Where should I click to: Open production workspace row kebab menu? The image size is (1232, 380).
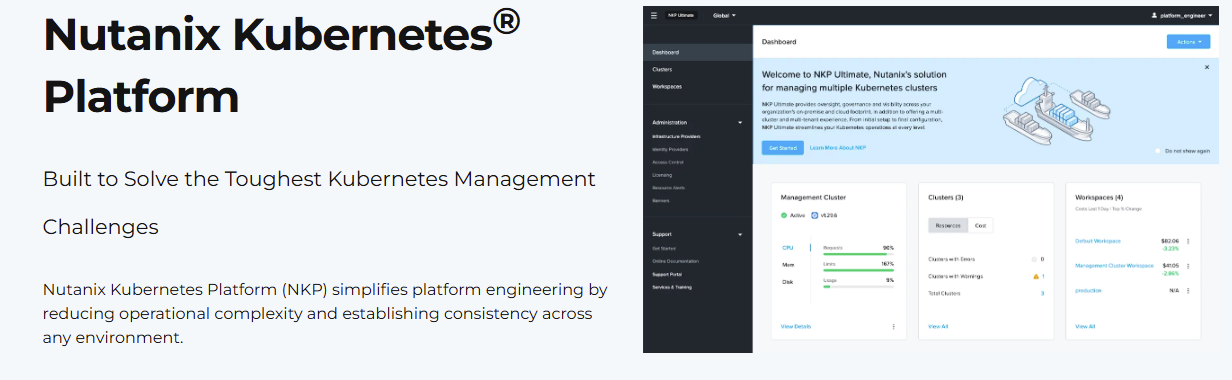coord(1188,290)
